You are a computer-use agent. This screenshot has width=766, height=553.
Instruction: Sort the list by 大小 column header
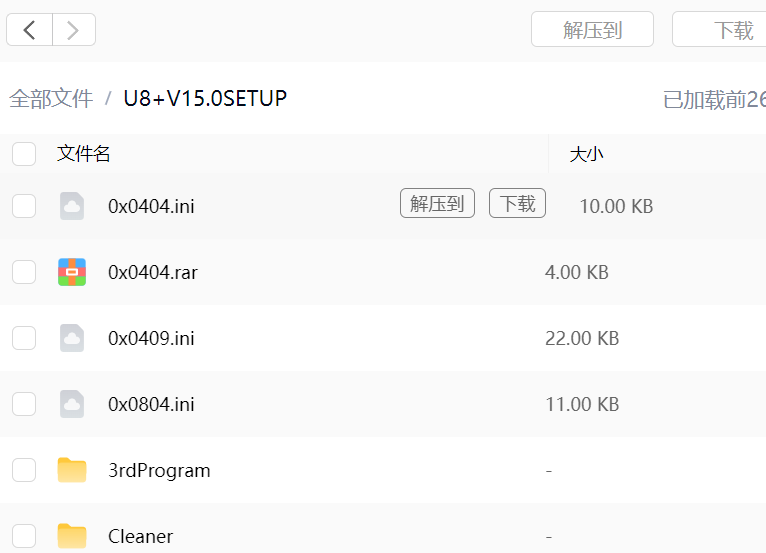point(586,154)
